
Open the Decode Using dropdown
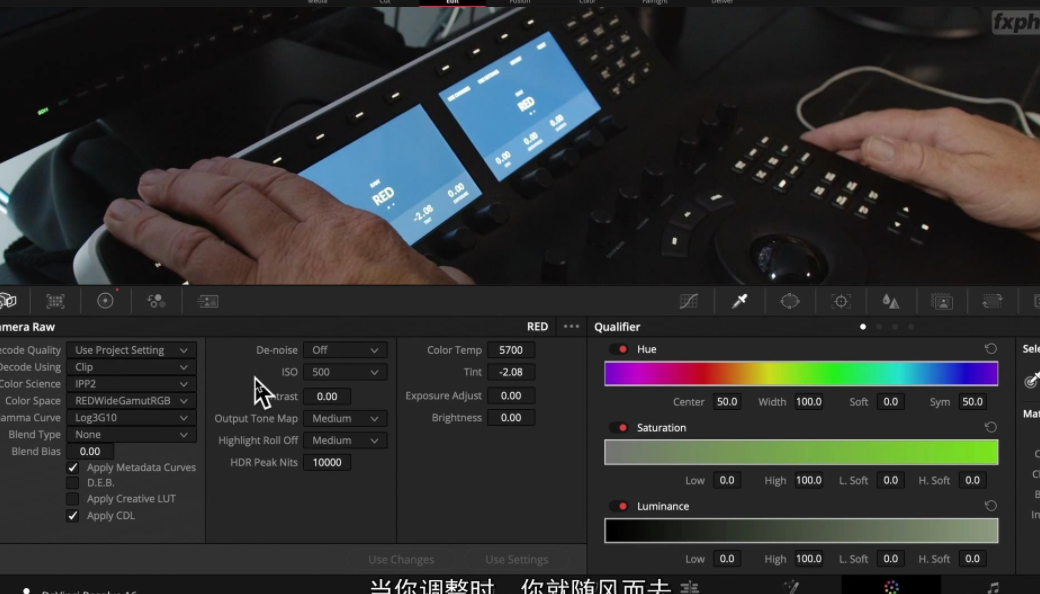pyautogui.click(x=131, y=367)
